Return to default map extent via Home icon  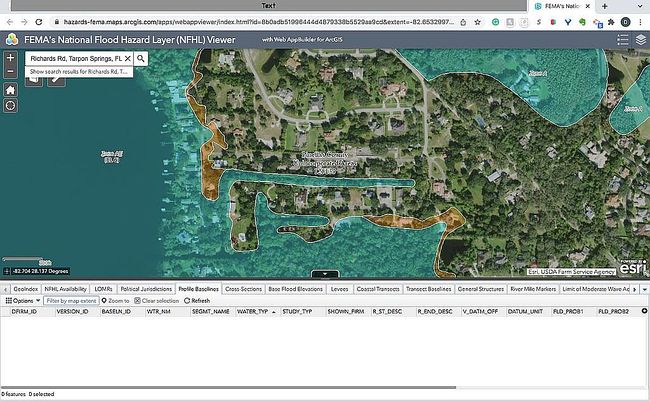(x=10, y=90)
